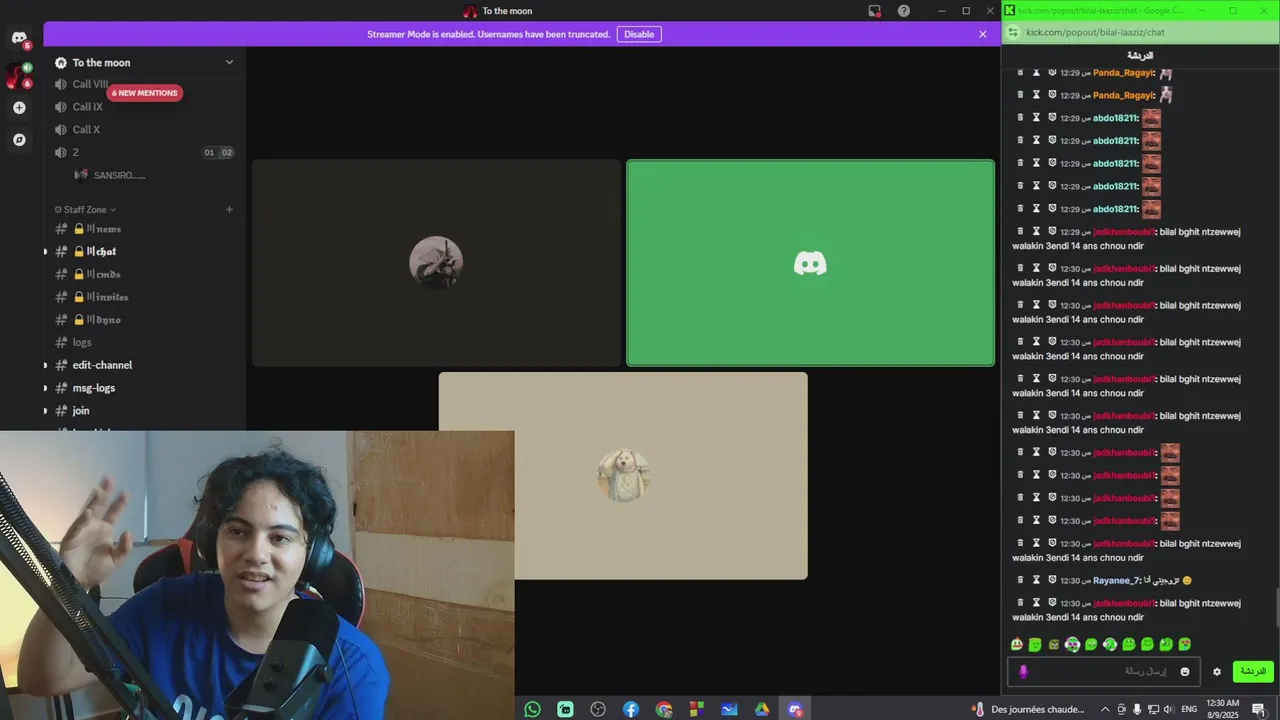
Task: Send message with green chat button
Action: [x=1253, y=672]
